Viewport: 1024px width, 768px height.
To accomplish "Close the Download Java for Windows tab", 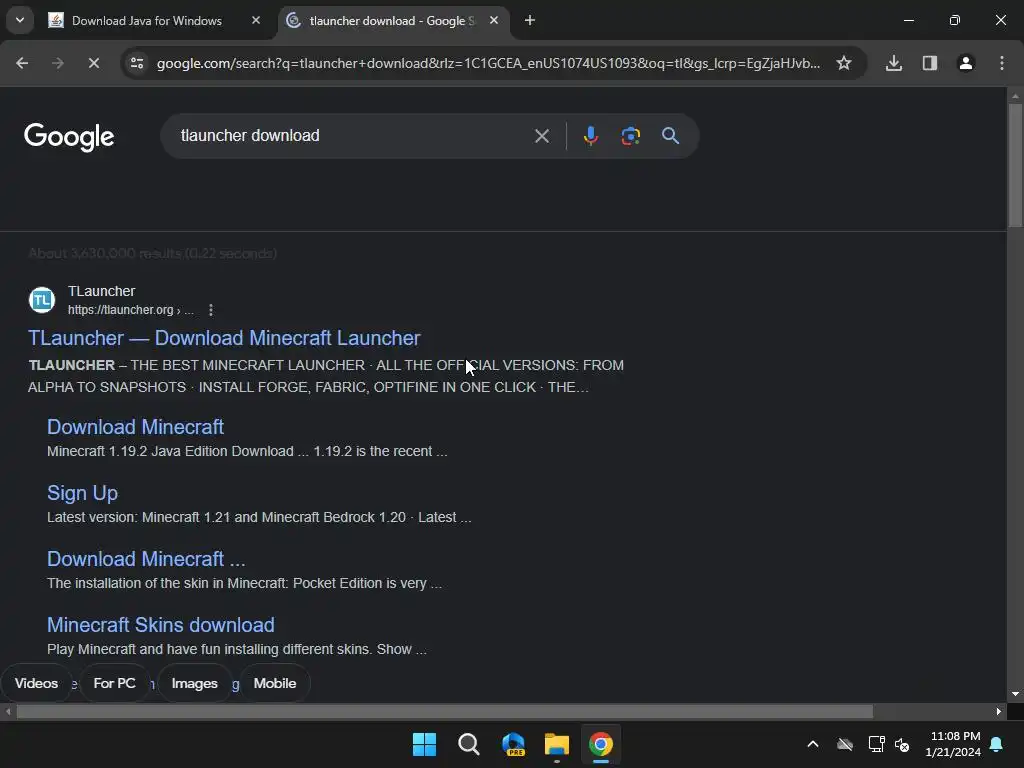I will pyautogui.click(x=256, y=21).
